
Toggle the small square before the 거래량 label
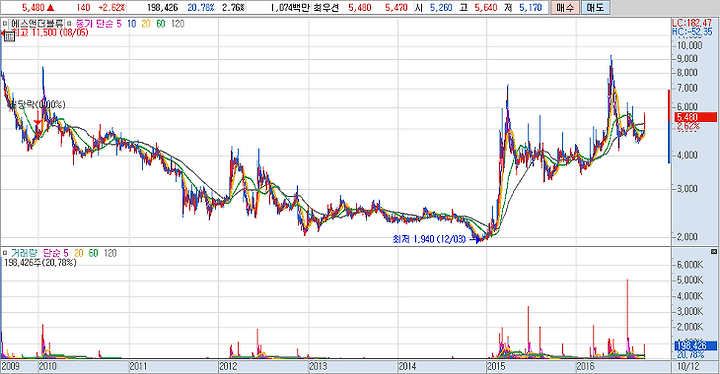(5, 253)
